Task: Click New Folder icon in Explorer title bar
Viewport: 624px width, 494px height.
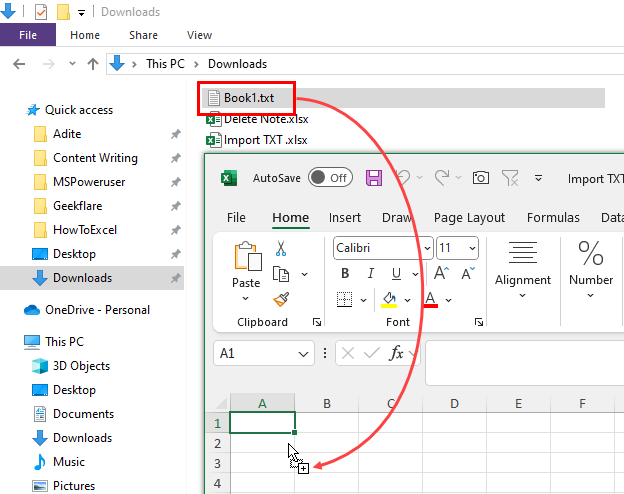Action: [x=63, y=12]
